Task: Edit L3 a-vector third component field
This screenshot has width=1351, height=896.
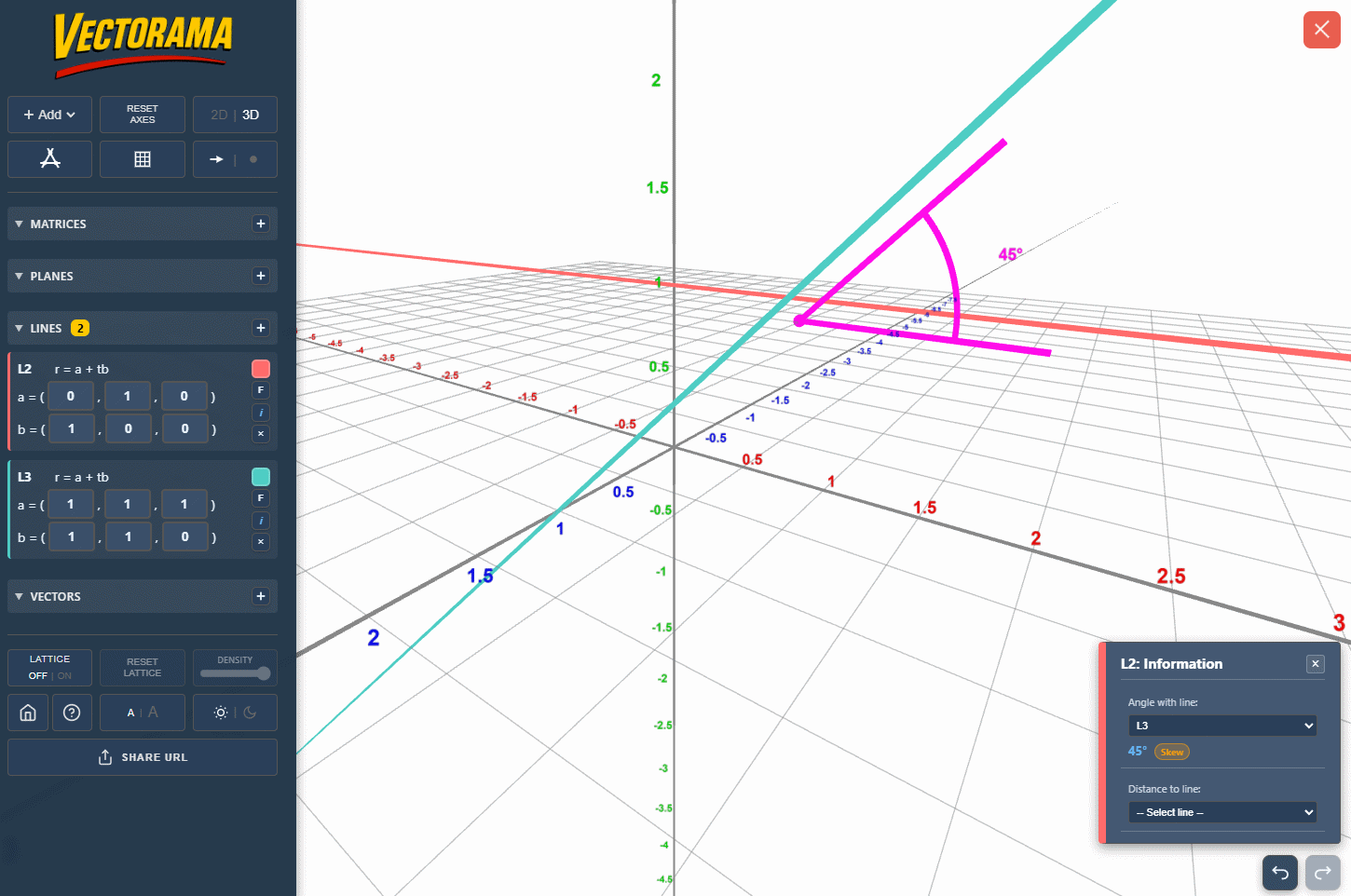Action: pyautogui.click(x=184, y=504)
